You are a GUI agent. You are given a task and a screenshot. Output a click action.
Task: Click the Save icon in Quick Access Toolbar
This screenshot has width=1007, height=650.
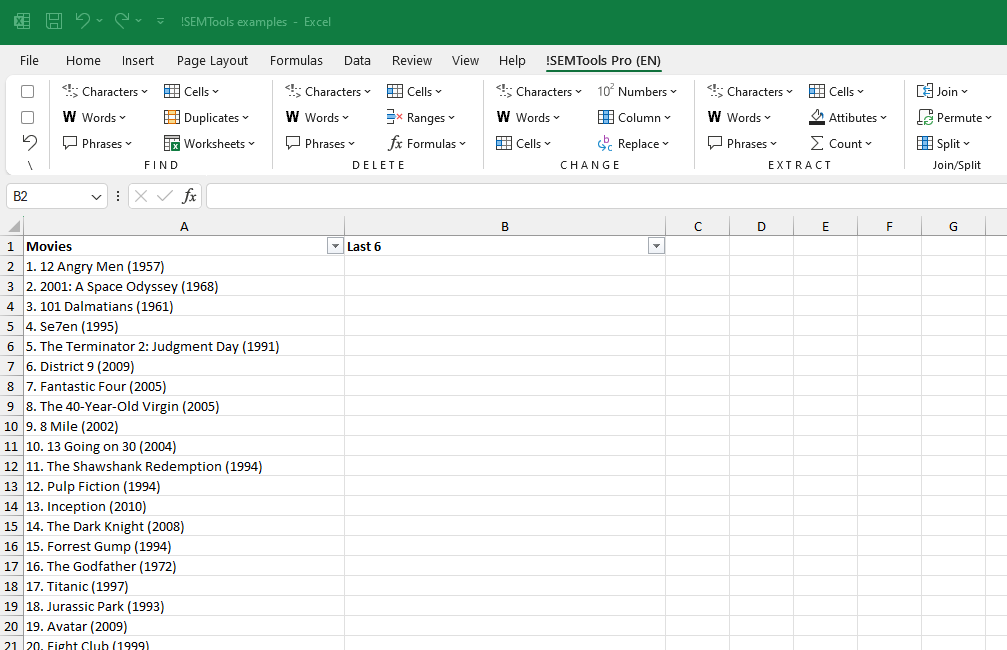(x=53, y=20)
